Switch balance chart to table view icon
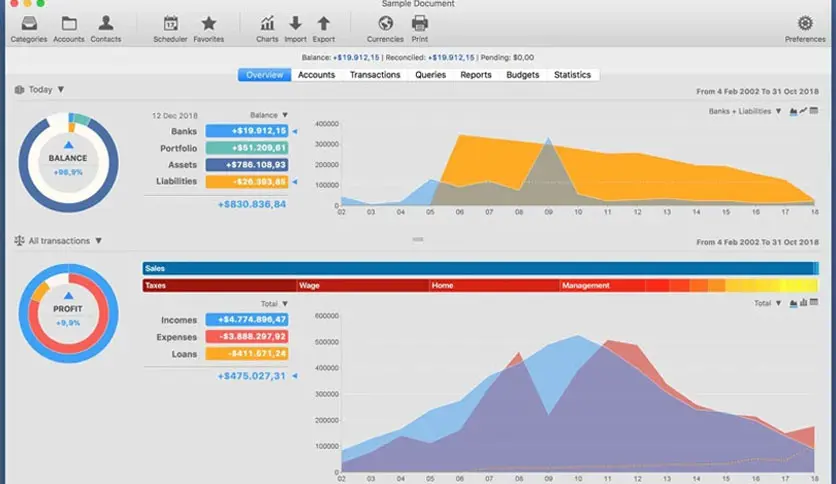Screen dimensions: 836x484 [x=814, y=111]
